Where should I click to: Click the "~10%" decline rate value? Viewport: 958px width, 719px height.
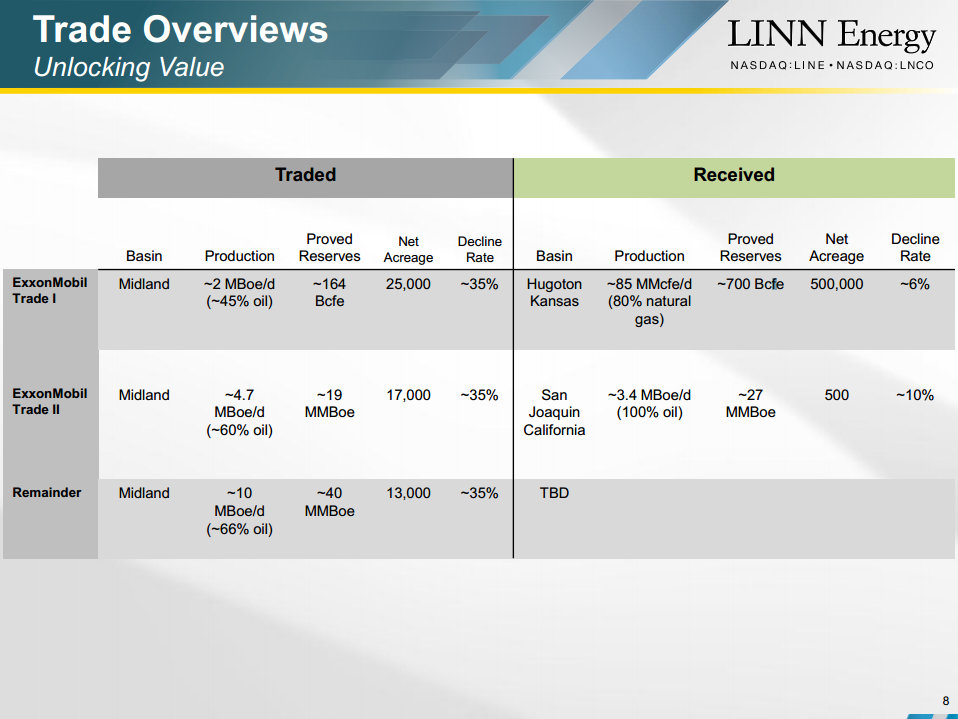pyautogui.click(x=914, y=395)
